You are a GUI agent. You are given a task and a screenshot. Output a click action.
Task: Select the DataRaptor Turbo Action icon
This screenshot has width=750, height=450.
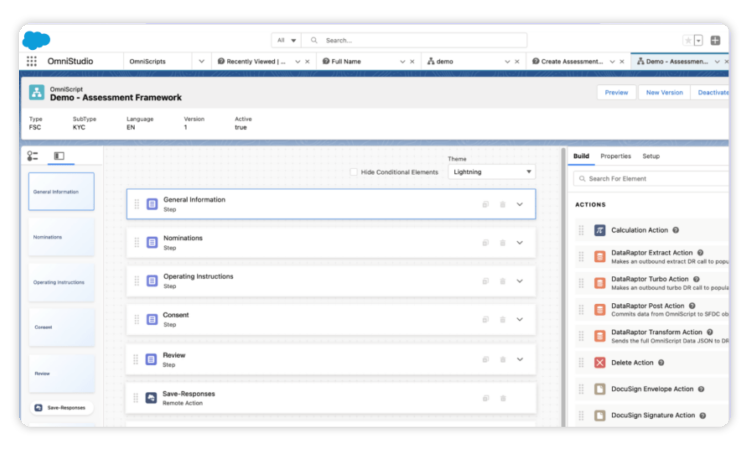pyautogui.click(x=600, y=283)
